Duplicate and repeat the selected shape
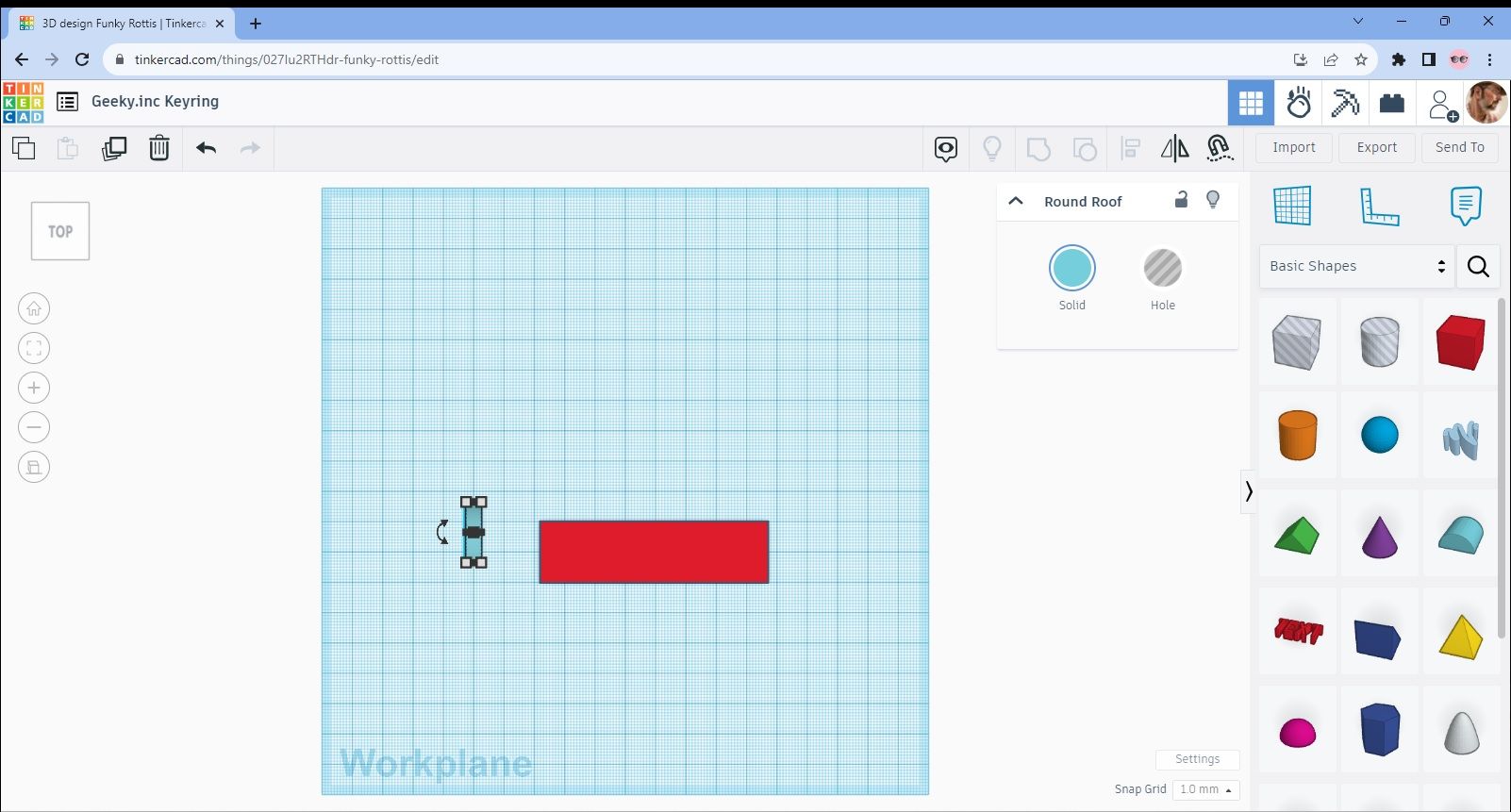This screenshot has width=1511, height=812. 114,148
